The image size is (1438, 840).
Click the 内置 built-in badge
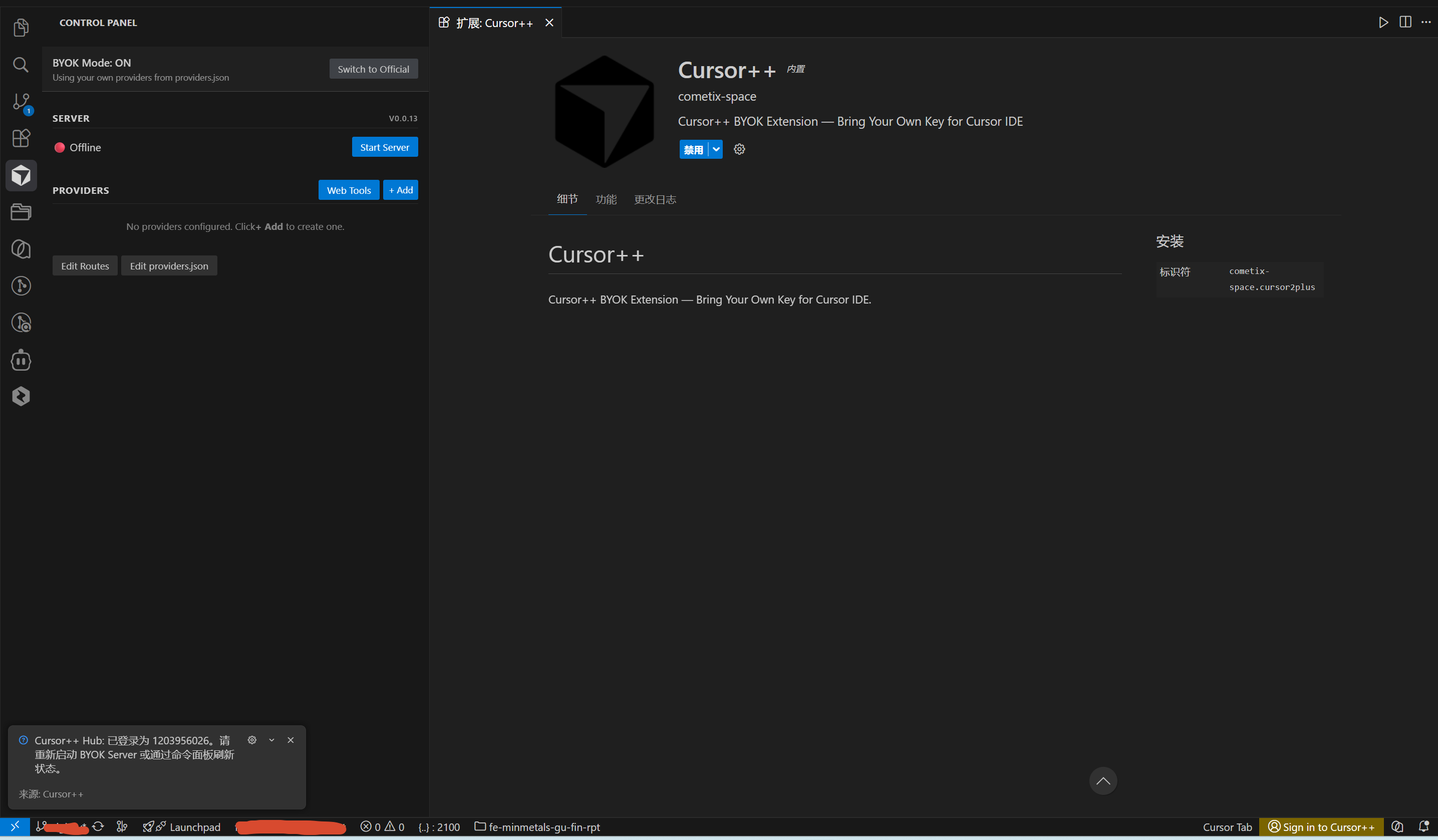(x=795, y=69)
